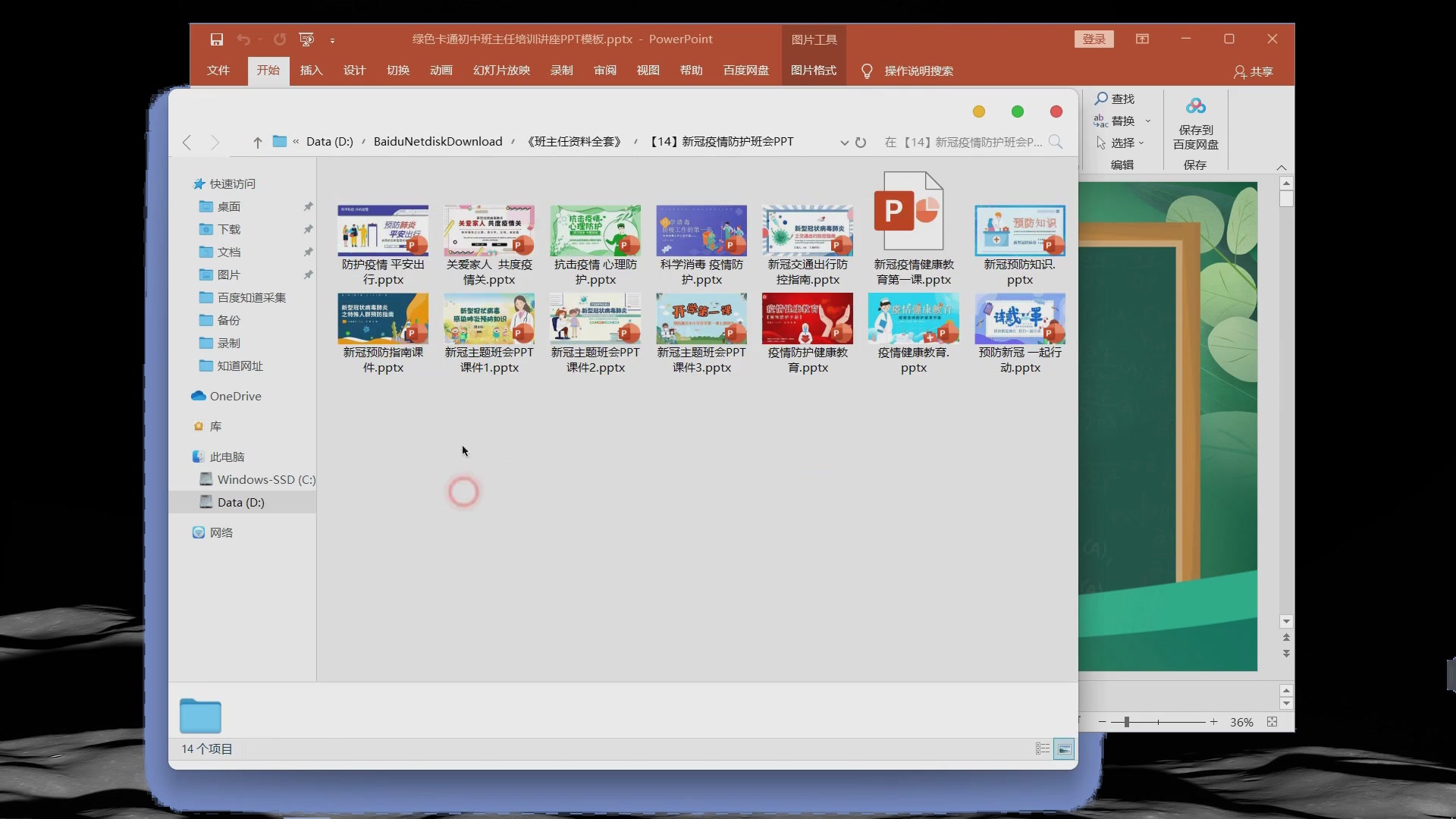Screen dimensions: 1456x819
Task: Click the Save to Baidu Netdisk icon
Action: tap(1196, 107)
